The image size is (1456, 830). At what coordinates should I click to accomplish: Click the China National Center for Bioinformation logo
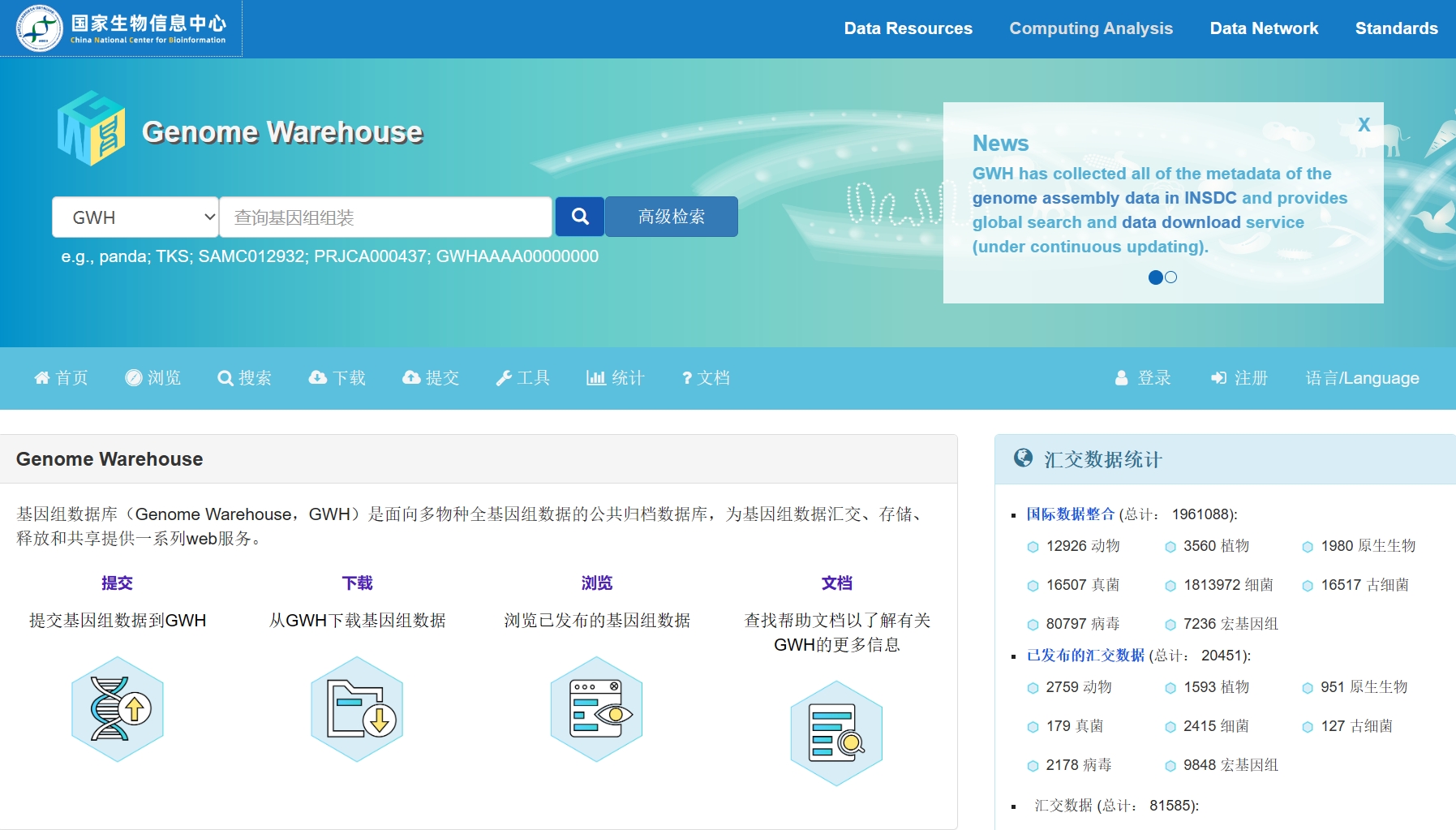point(122,28)
